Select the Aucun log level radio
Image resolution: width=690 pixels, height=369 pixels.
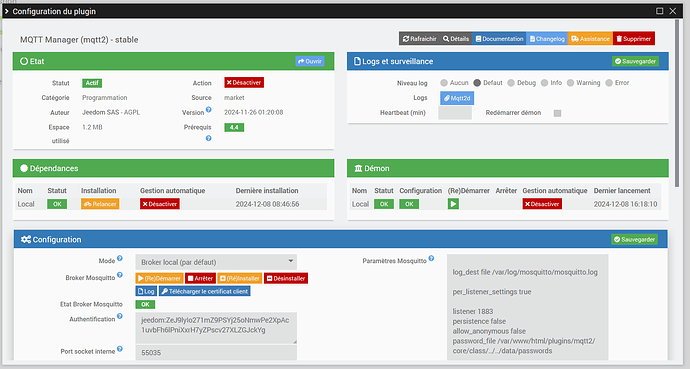444,83
